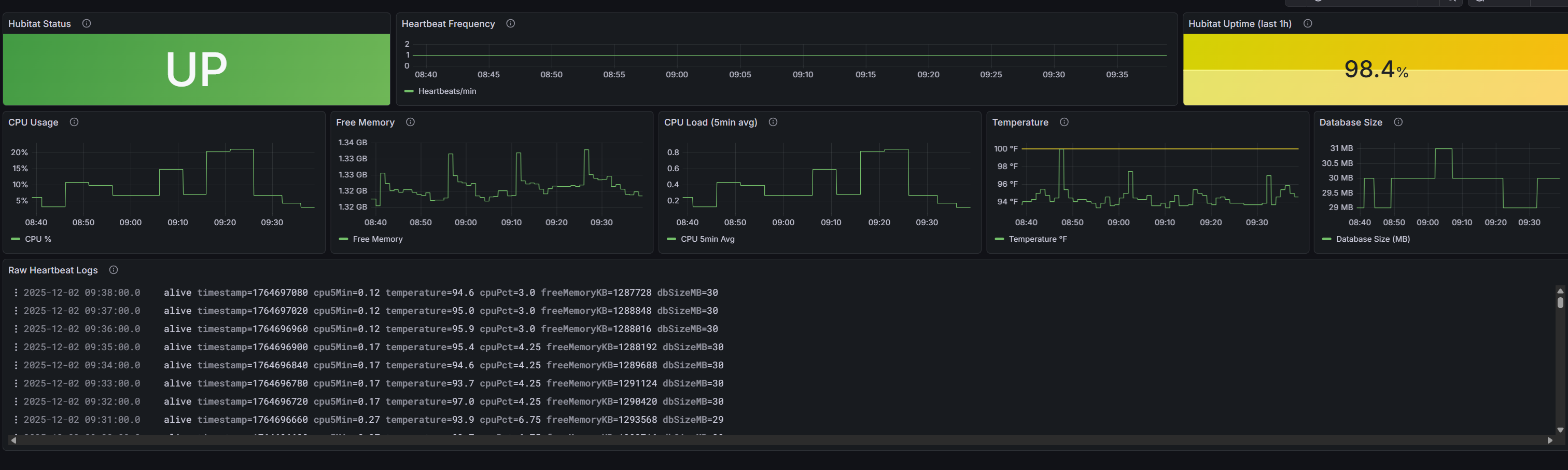Click the Hubitat Status info icon

coord(87,24)
